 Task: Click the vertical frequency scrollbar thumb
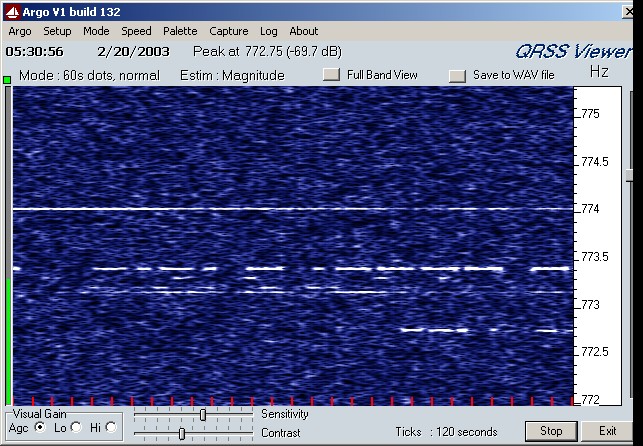click(x=629, y=175)
